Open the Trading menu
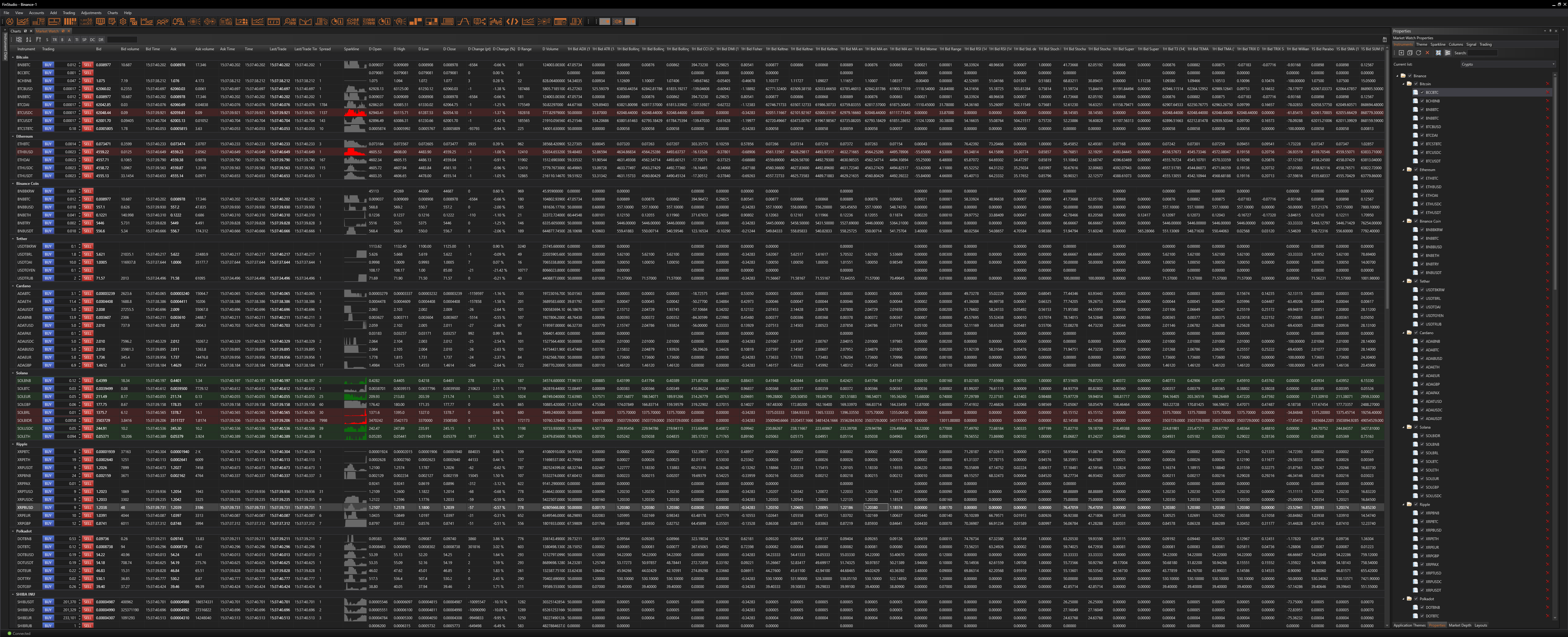Viewport: 1568px width, 637px height. (69, 13)
